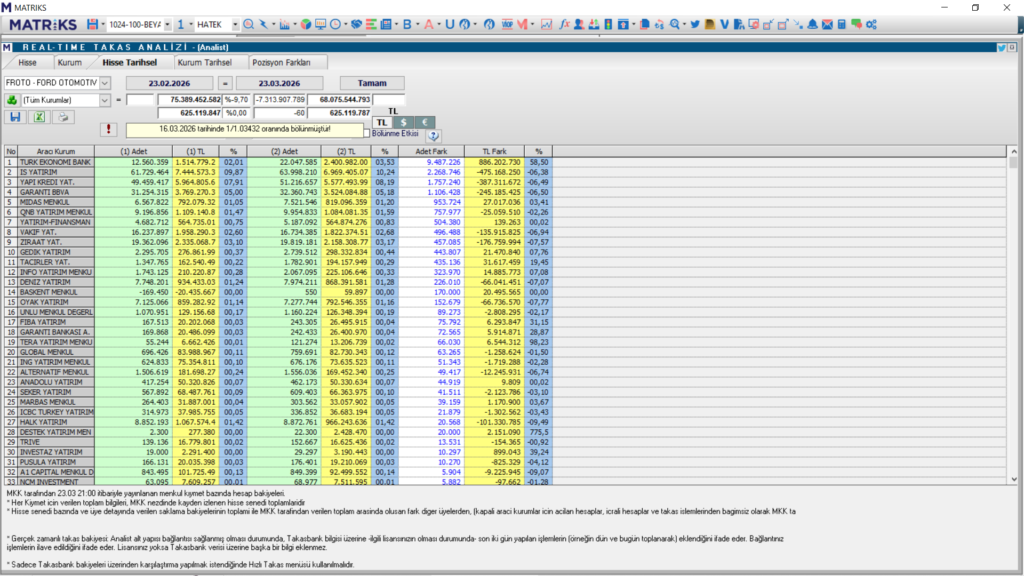1024x576 pixels.
Task: Sort by the Aracı Kurum column header
Action: click(x=56, y=151)
